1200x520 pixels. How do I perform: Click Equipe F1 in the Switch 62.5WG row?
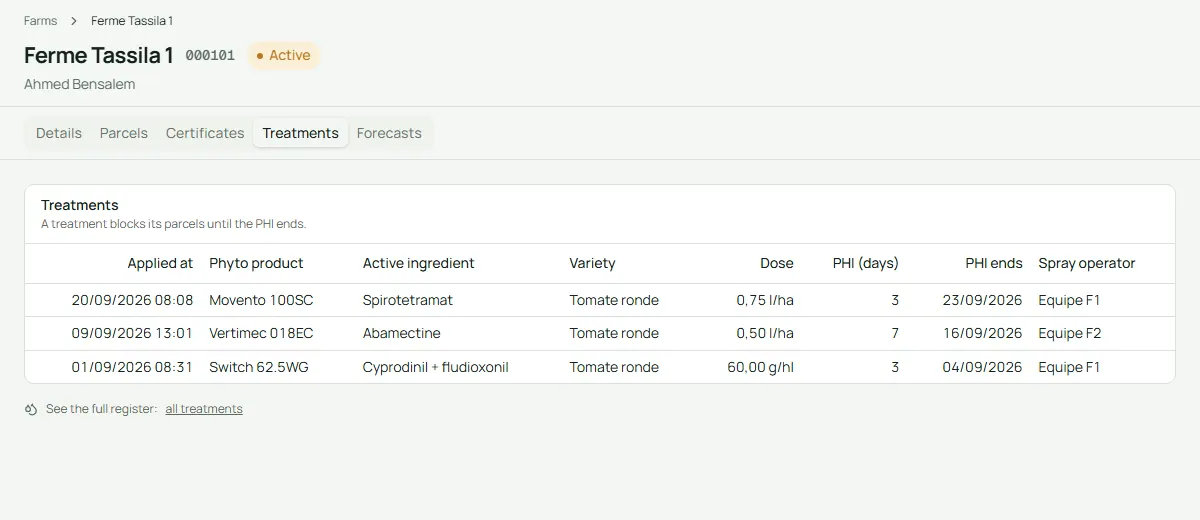coord(1069,367)
